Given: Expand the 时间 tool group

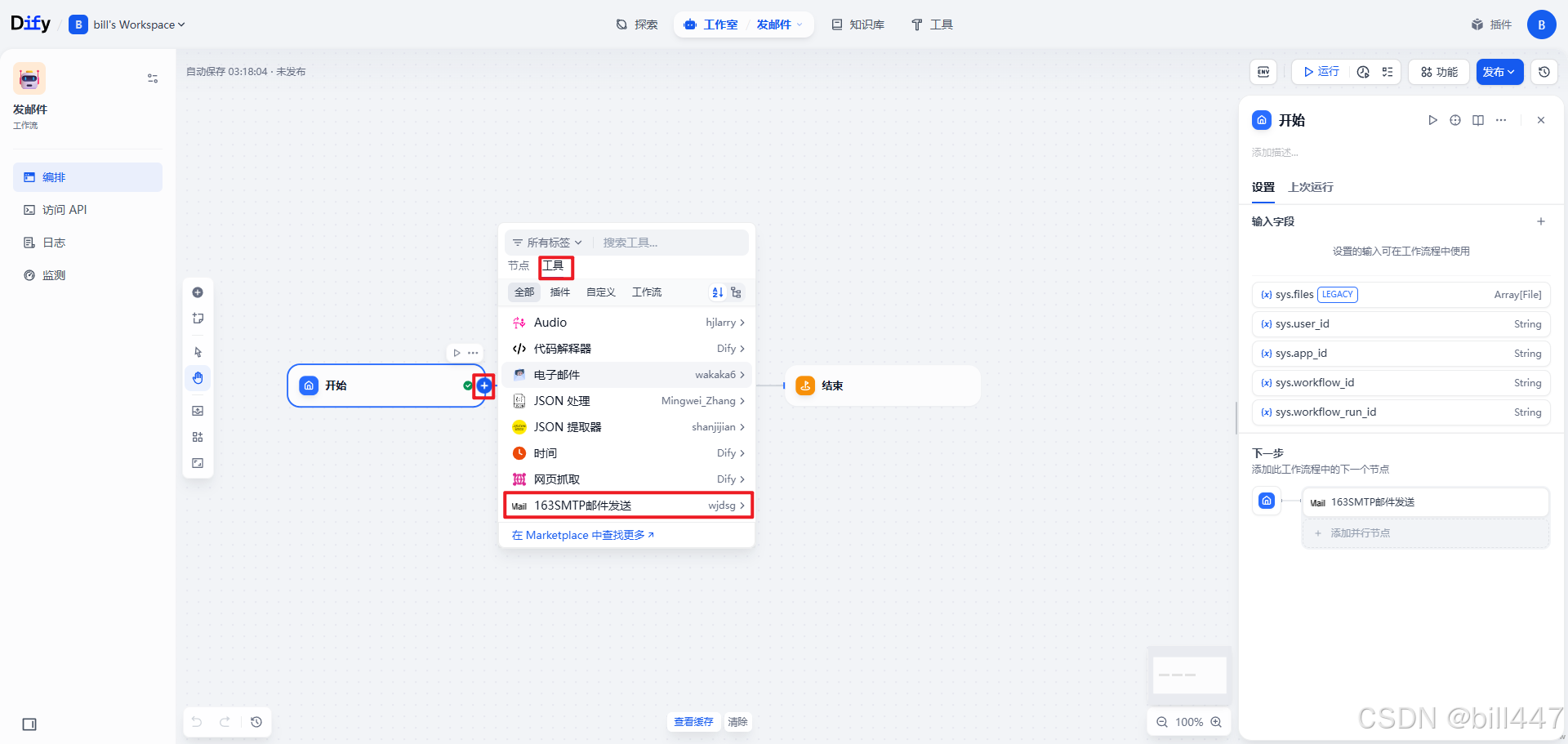Looking at the screenshot, I should tap(627, 453).
